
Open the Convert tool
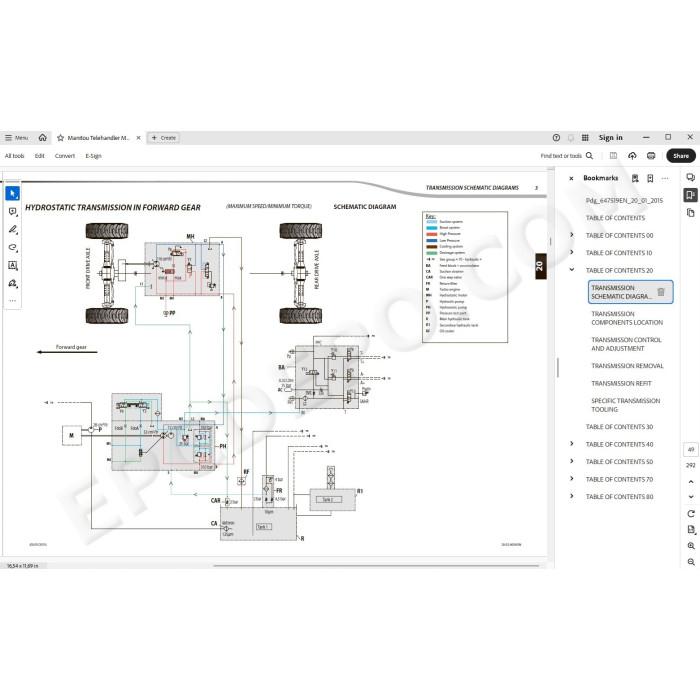[x=65, y=156]
